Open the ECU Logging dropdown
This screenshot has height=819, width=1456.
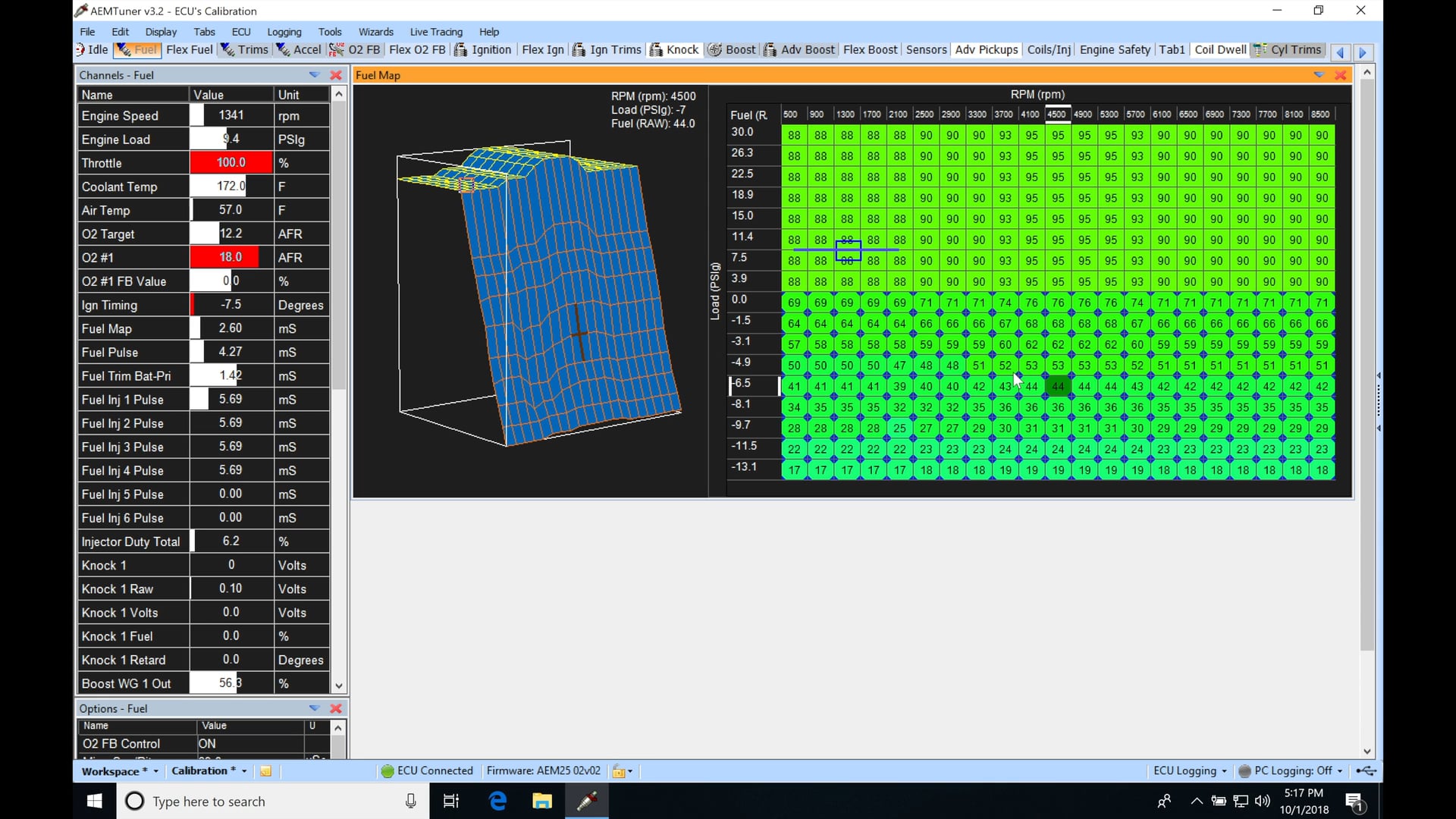tap(1190, 771)
